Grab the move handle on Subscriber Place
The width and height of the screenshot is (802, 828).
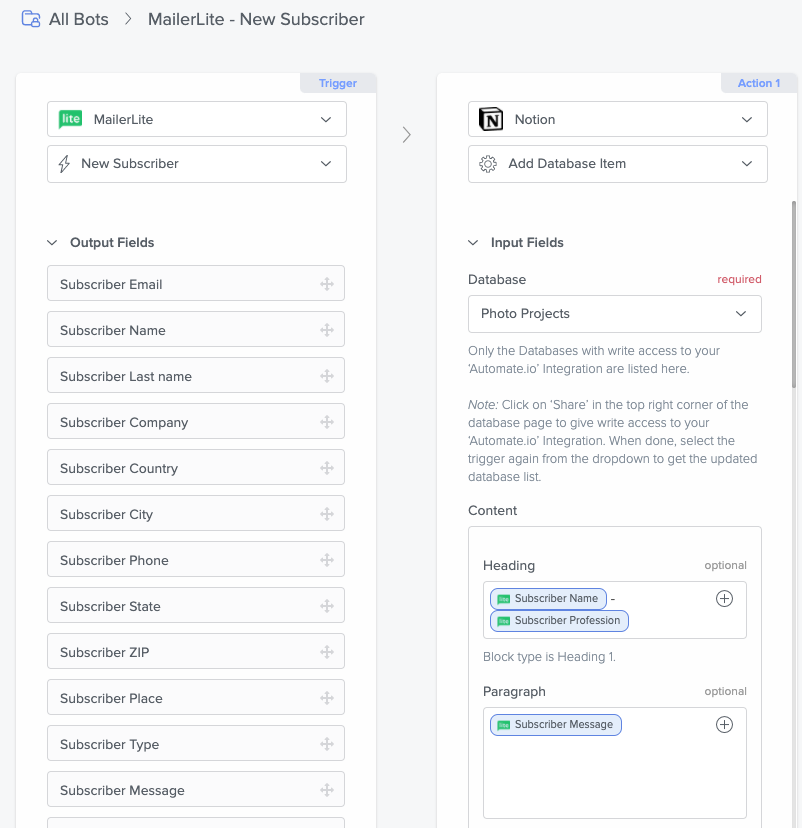[x=327, y=698]
